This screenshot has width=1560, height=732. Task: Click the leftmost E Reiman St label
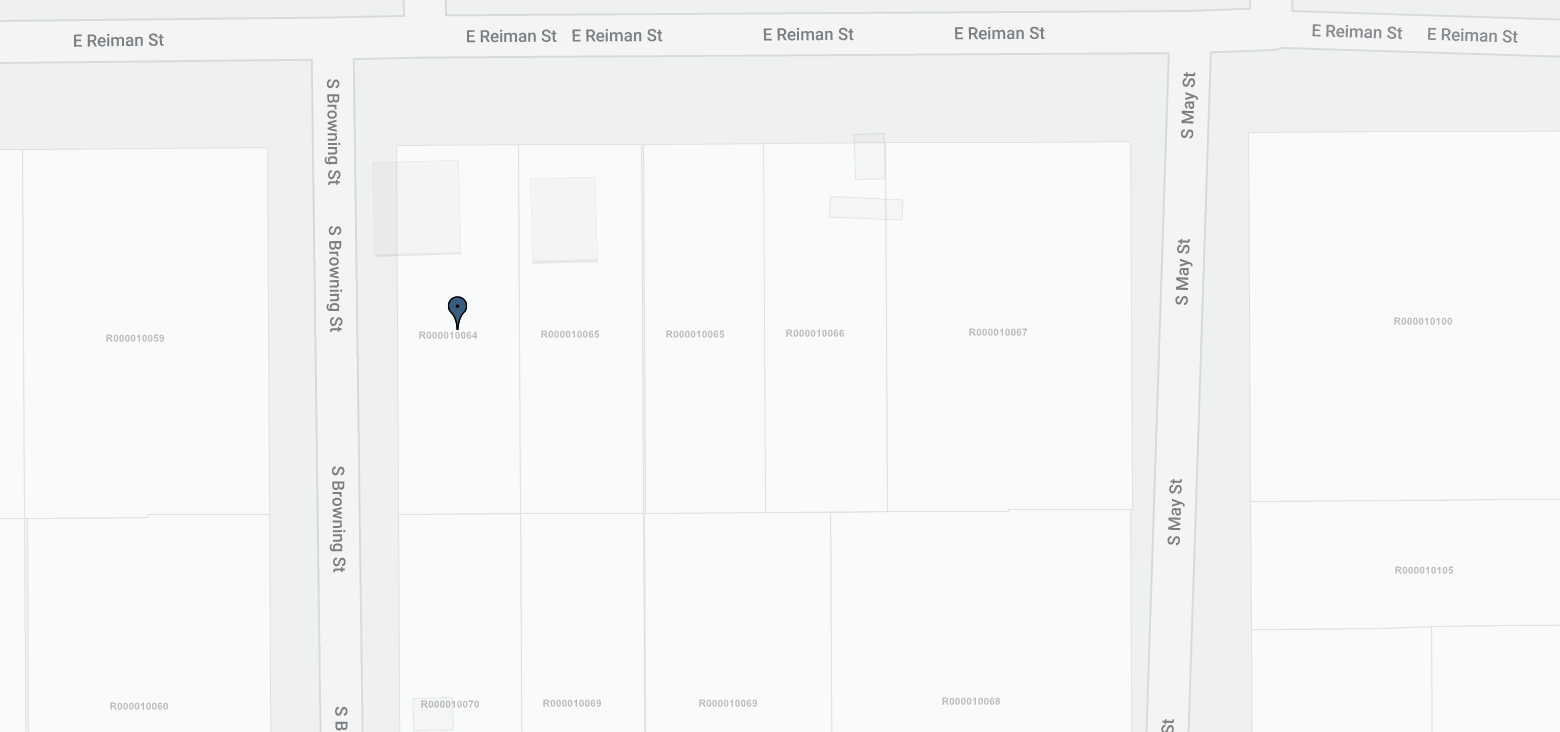[x=118, y=41]
